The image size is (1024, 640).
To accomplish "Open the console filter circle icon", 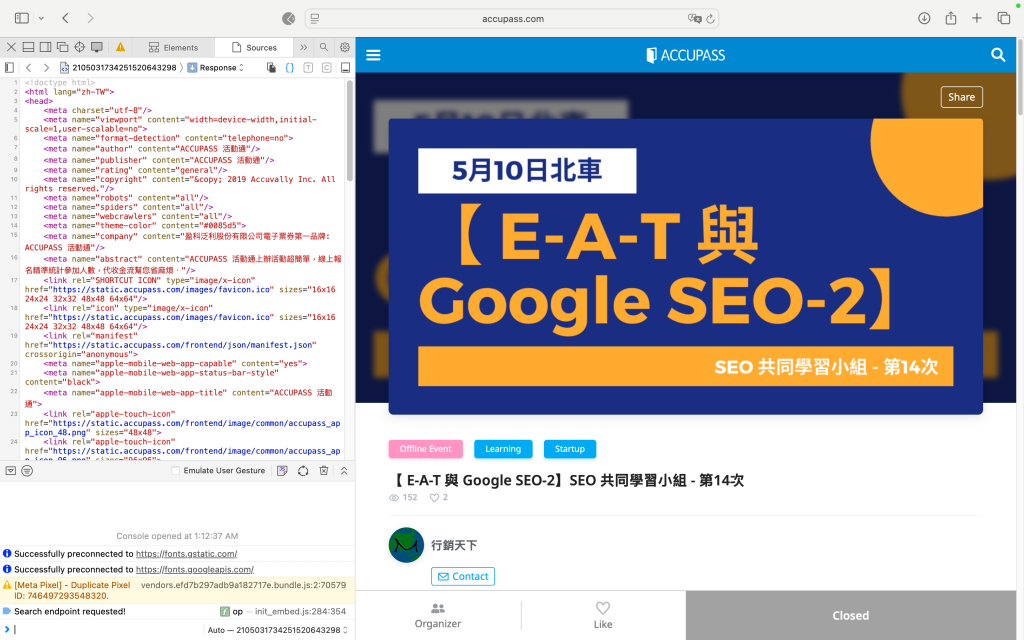I will tap(27, 470).
